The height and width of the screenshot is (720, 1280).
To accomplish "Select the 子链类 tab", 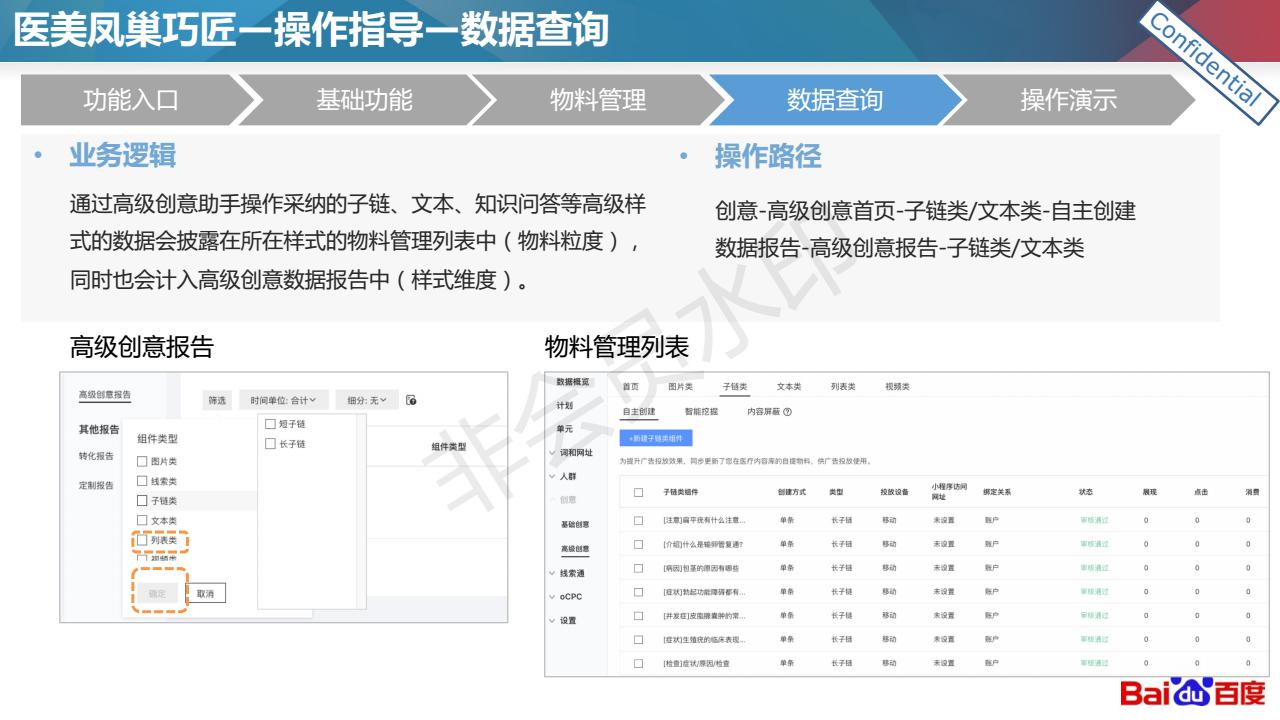I will 735,386.
